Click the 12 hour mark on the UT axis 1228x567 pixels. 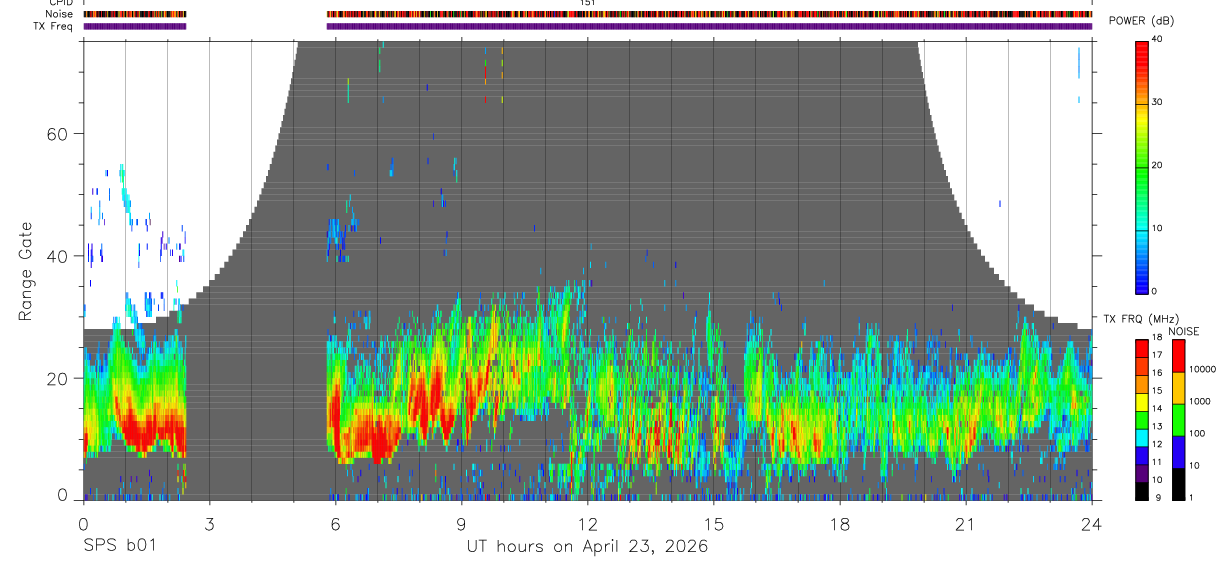point(587,523)
